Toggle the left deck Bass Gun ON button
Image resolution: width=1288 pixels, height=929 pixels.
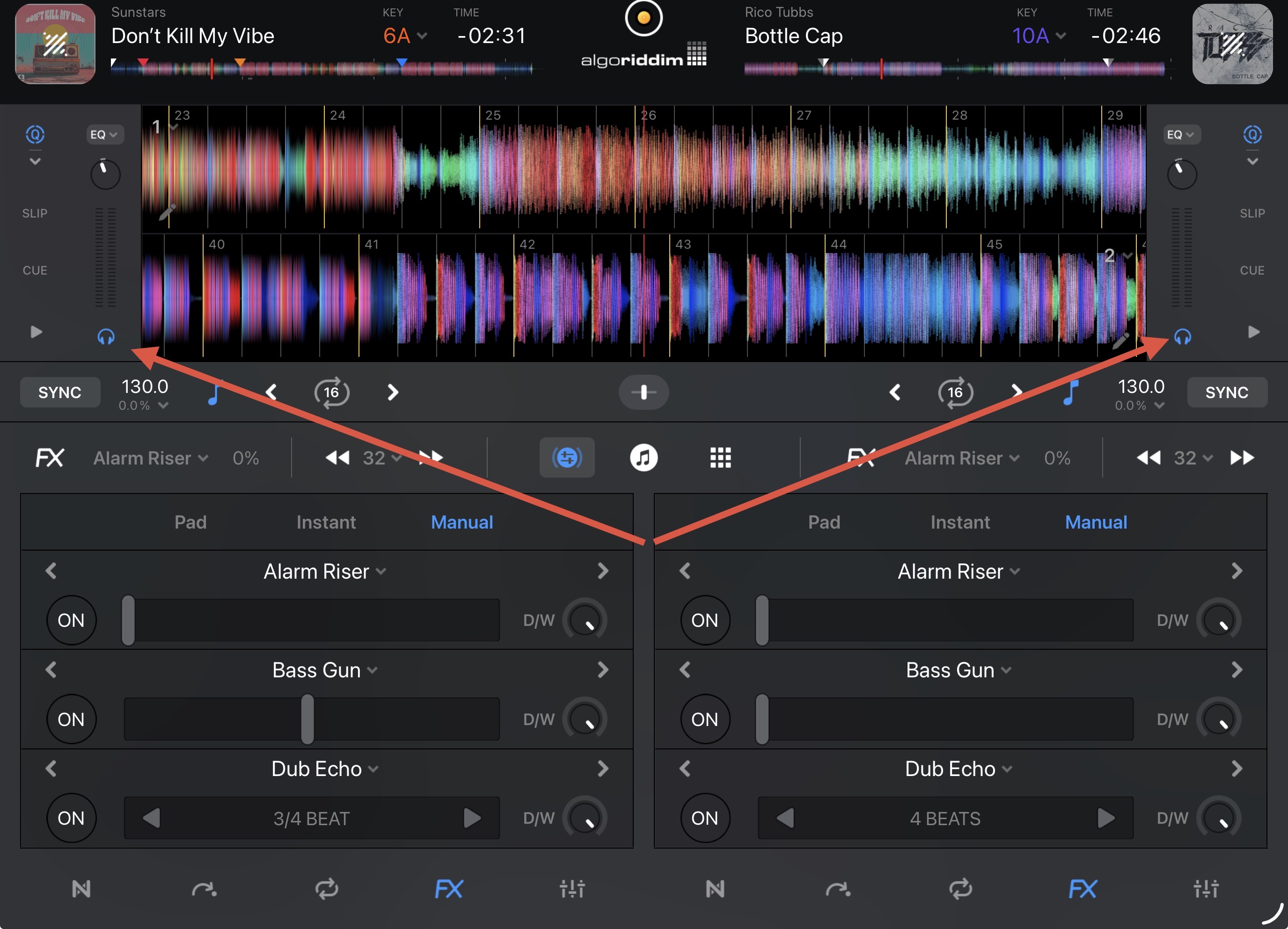click(x=71, y=719)
